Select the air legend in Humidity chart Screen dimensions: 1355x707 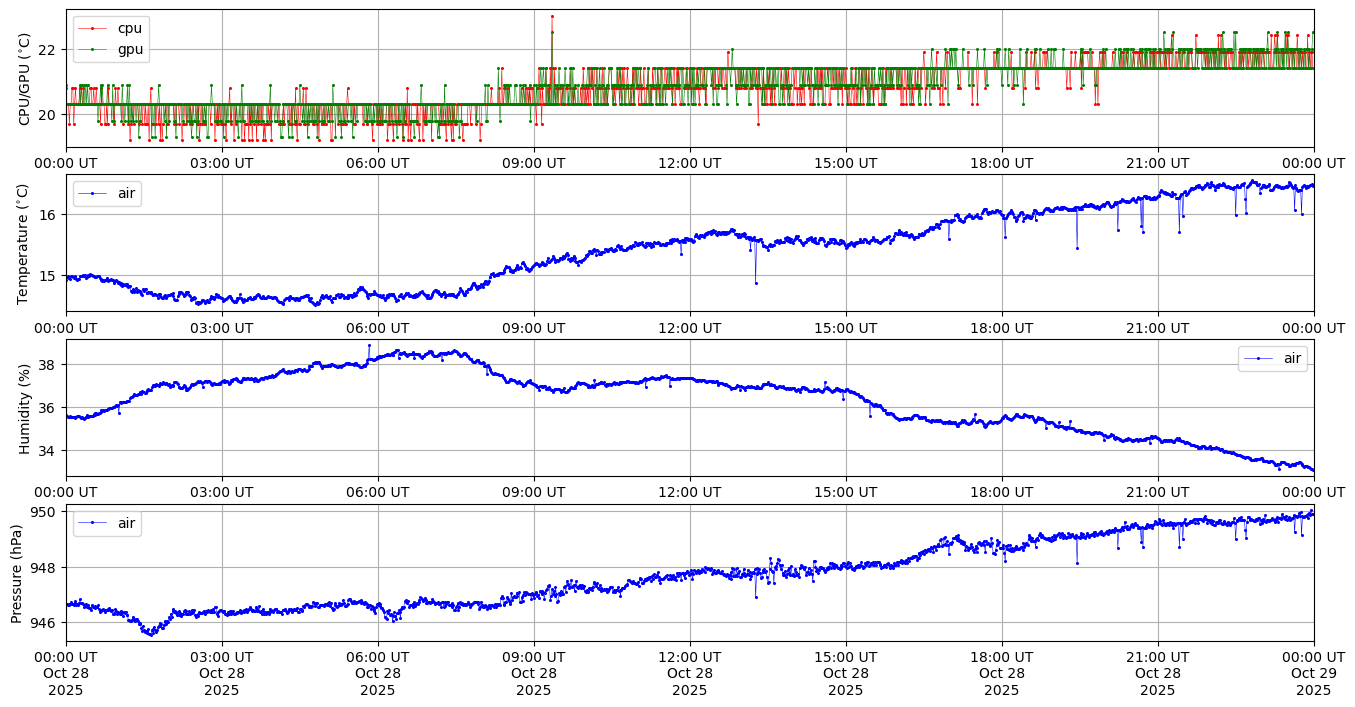tap(1272, 358)
